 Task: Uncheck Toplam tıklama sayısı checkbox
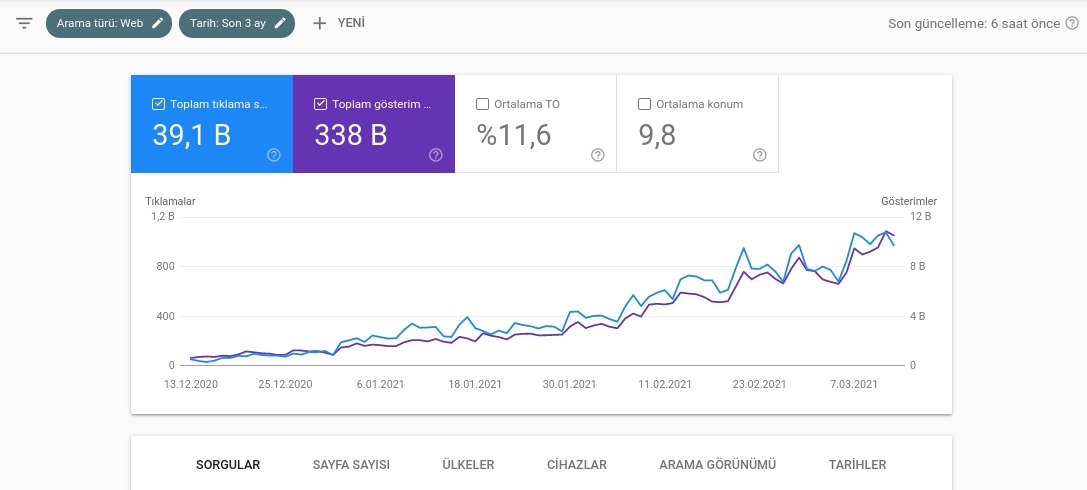(158, 104)
